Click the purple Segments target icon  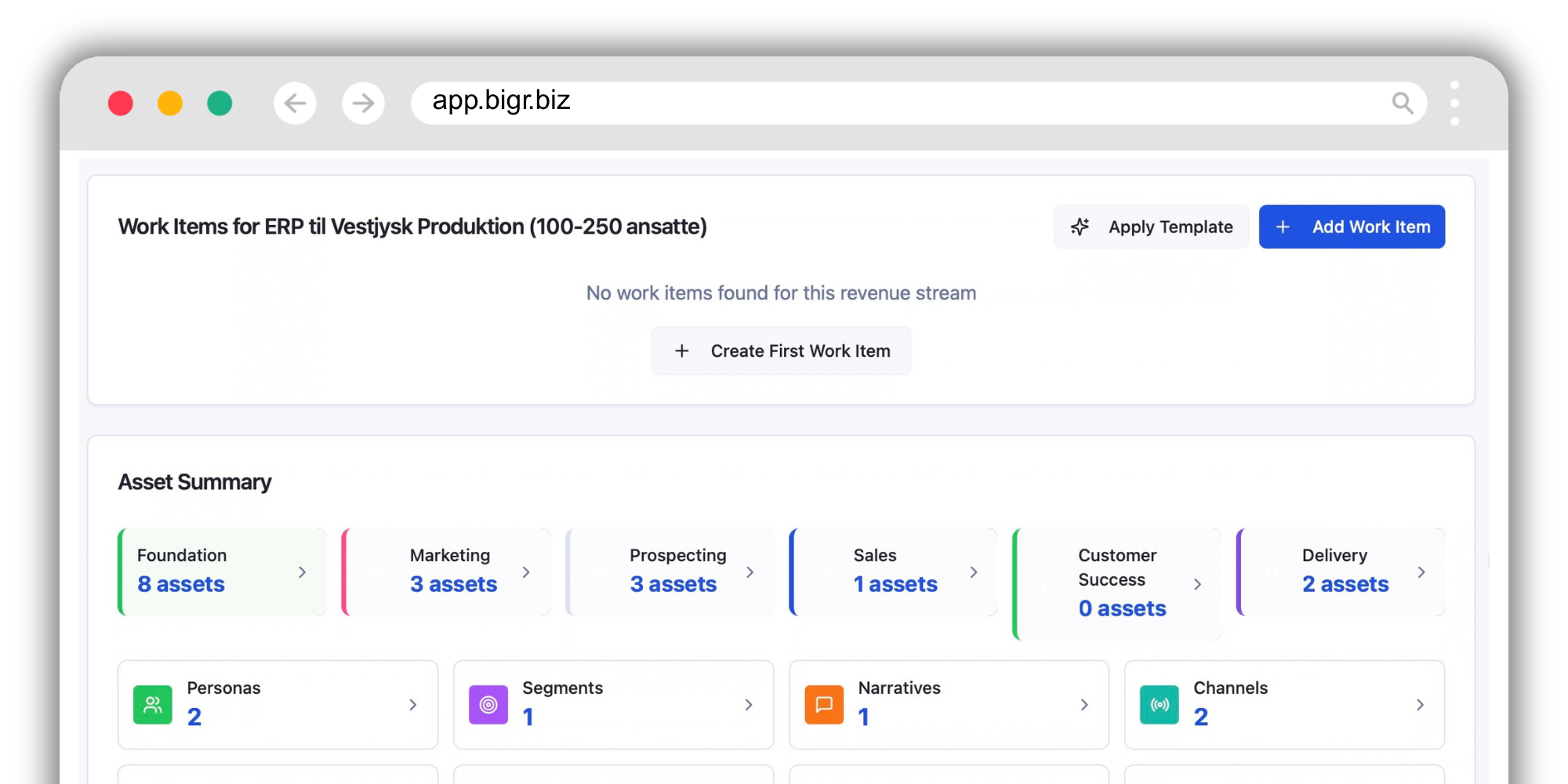point(488,704)
